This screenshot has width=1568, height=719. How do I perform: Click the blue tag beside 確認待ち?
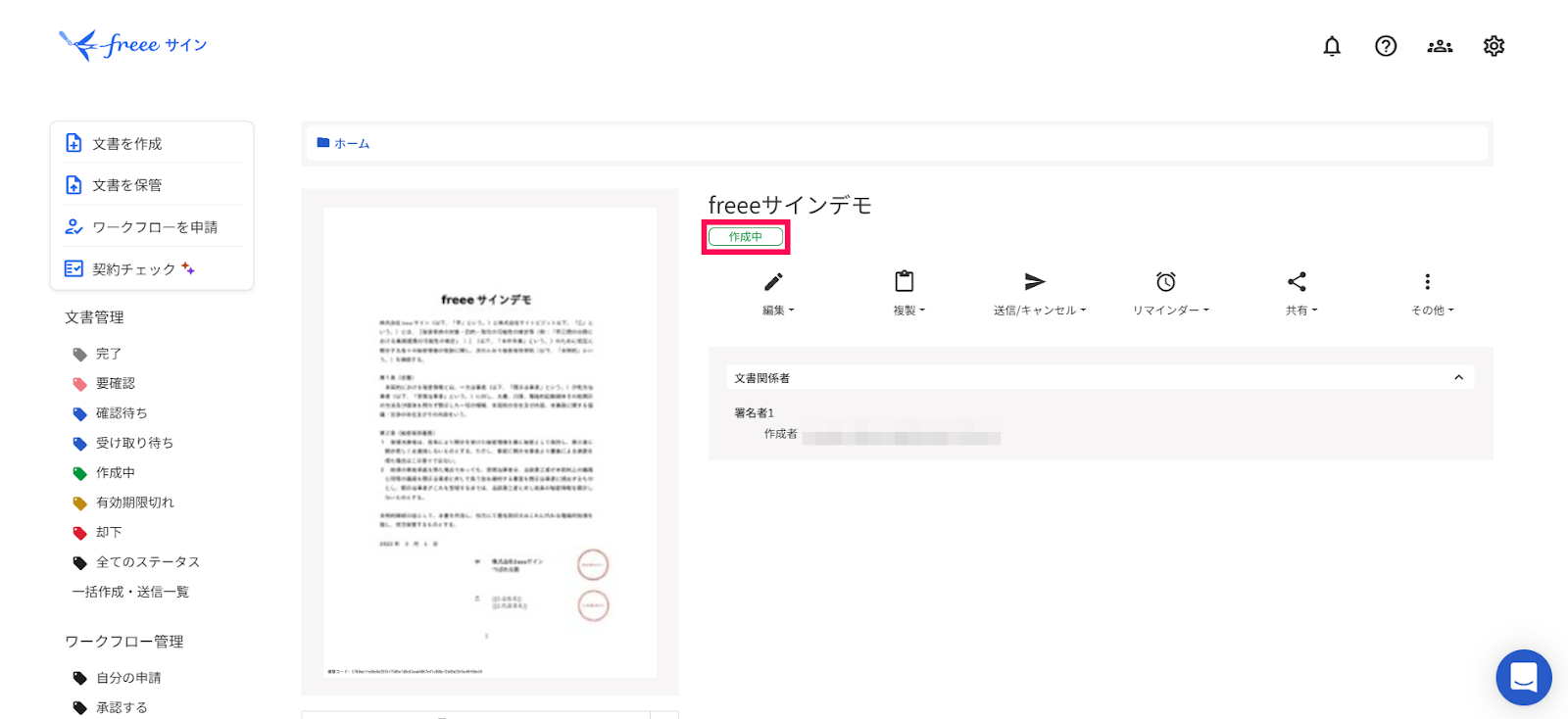point(80,413)
